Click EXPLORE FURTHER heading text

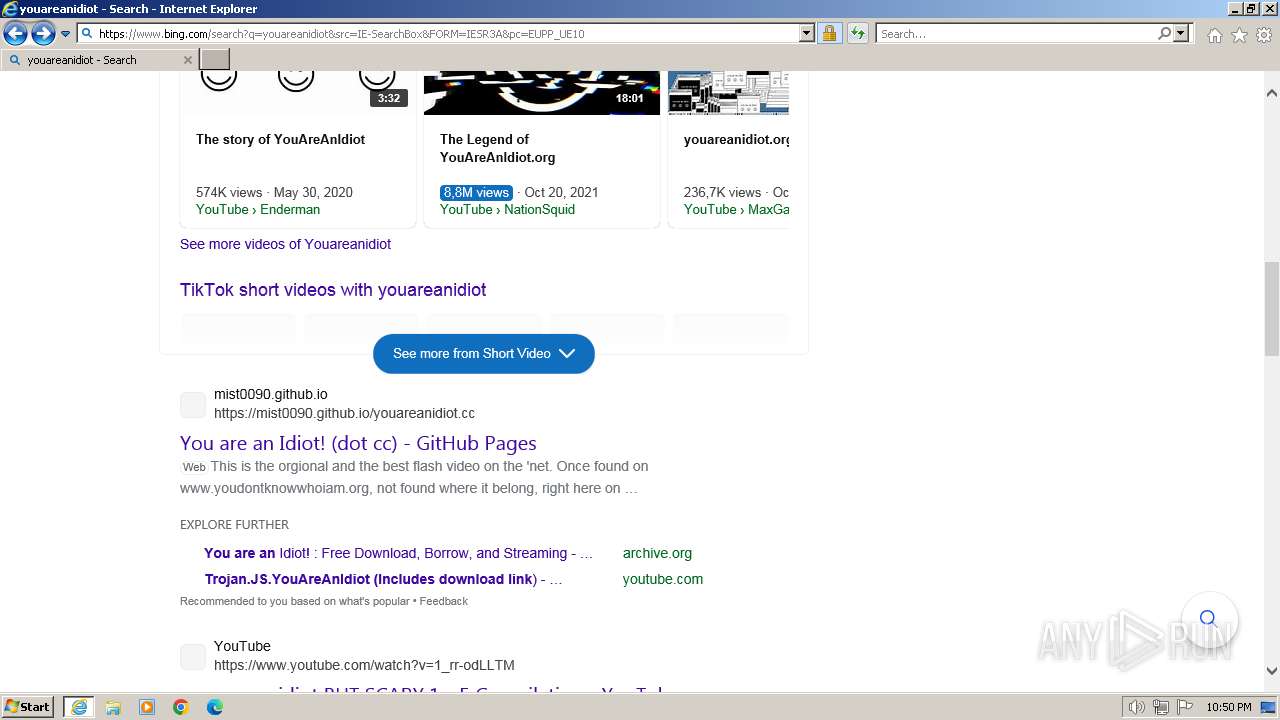234,524
